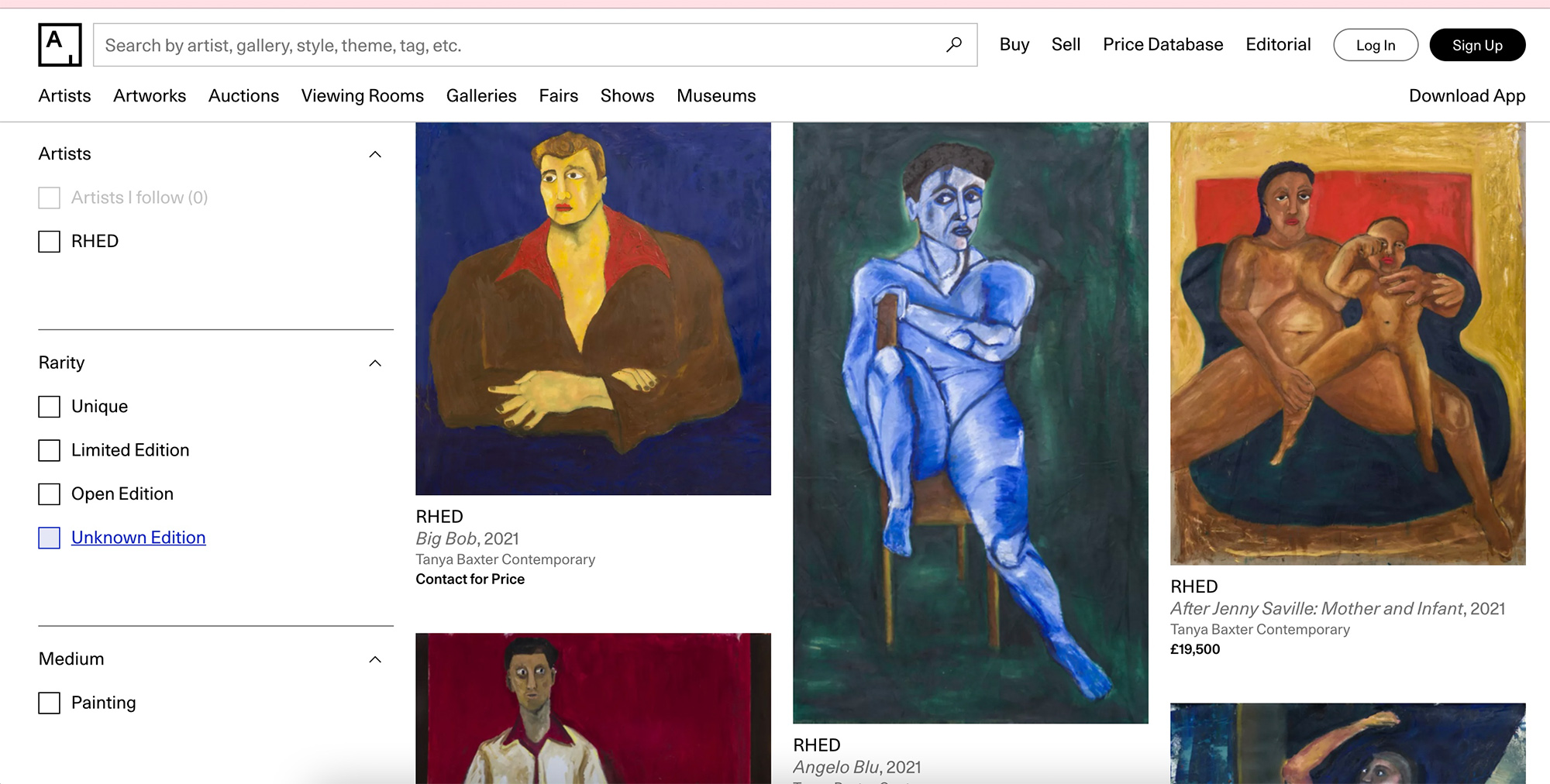Image resolution: width=1550 pixels, height=784 pixels.
Task: Collapse the Medium filter section
Action: [375, 659]
